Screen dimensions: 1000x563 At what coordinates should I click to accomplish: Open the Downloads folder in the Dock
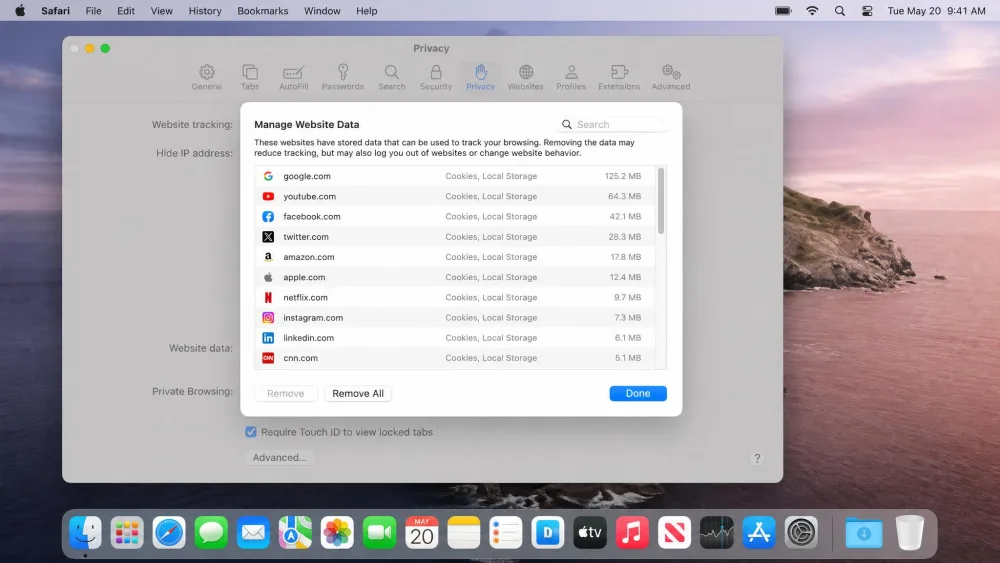864,532
